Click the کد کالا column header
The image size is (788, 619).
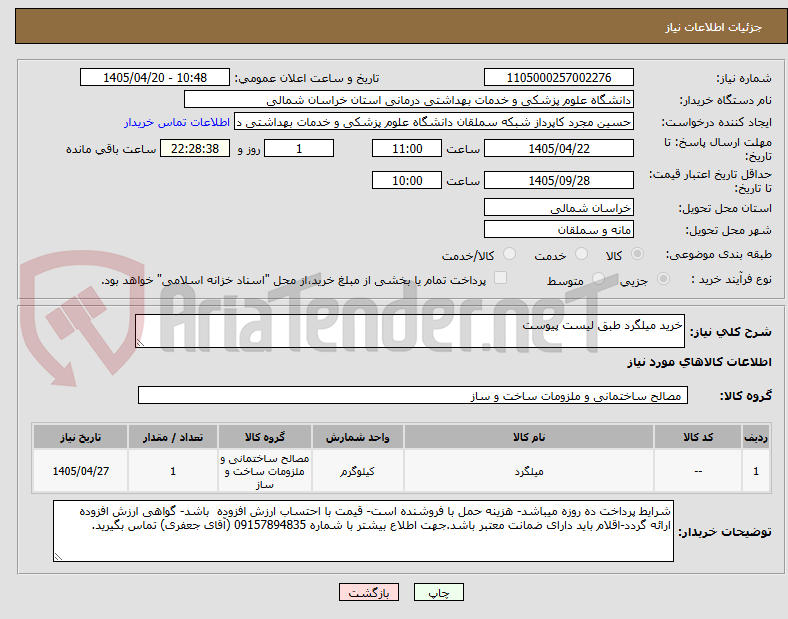(698, 437)
